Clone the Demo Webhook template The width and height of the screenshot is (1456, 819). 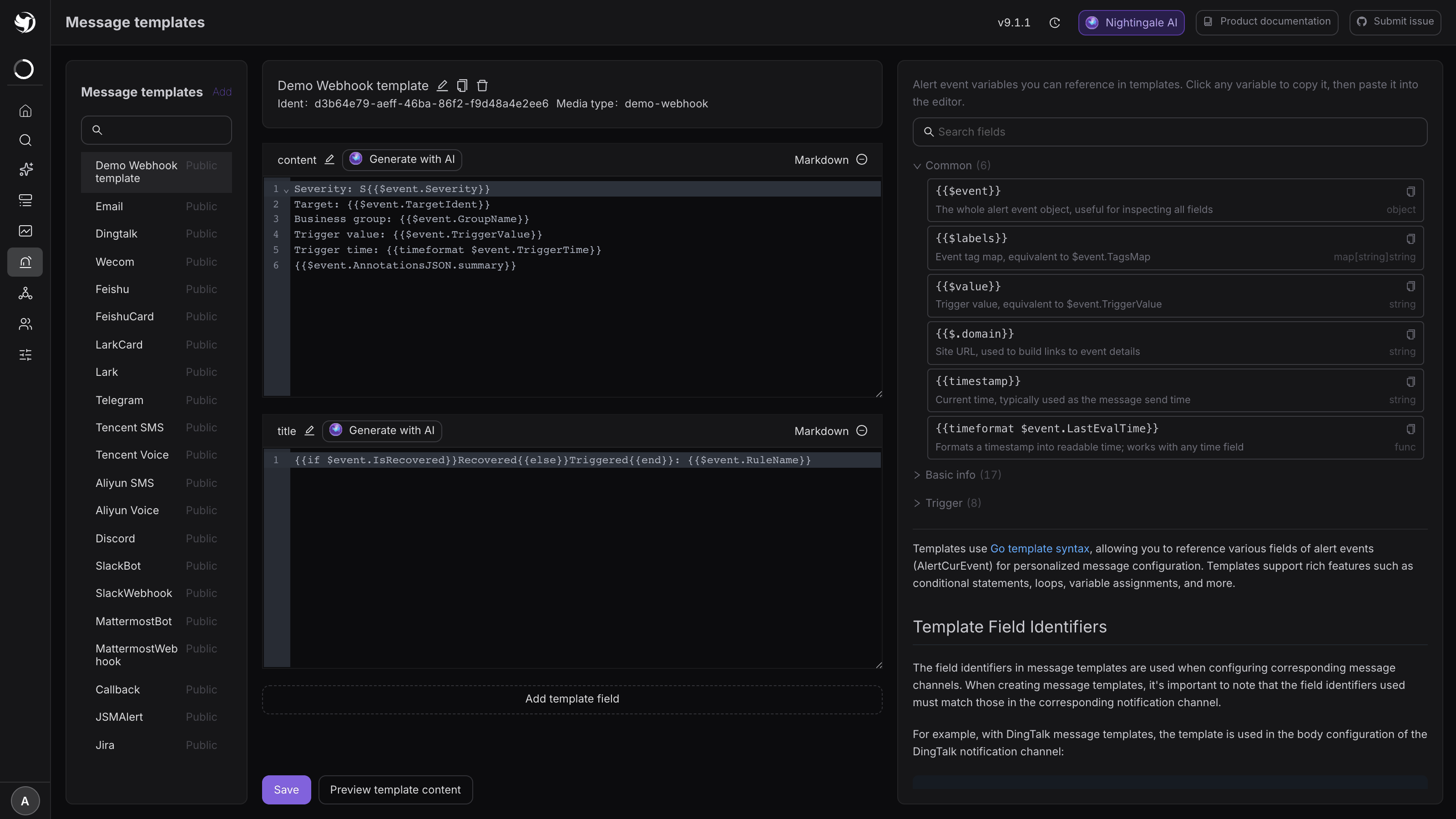[x=462, y=86]
